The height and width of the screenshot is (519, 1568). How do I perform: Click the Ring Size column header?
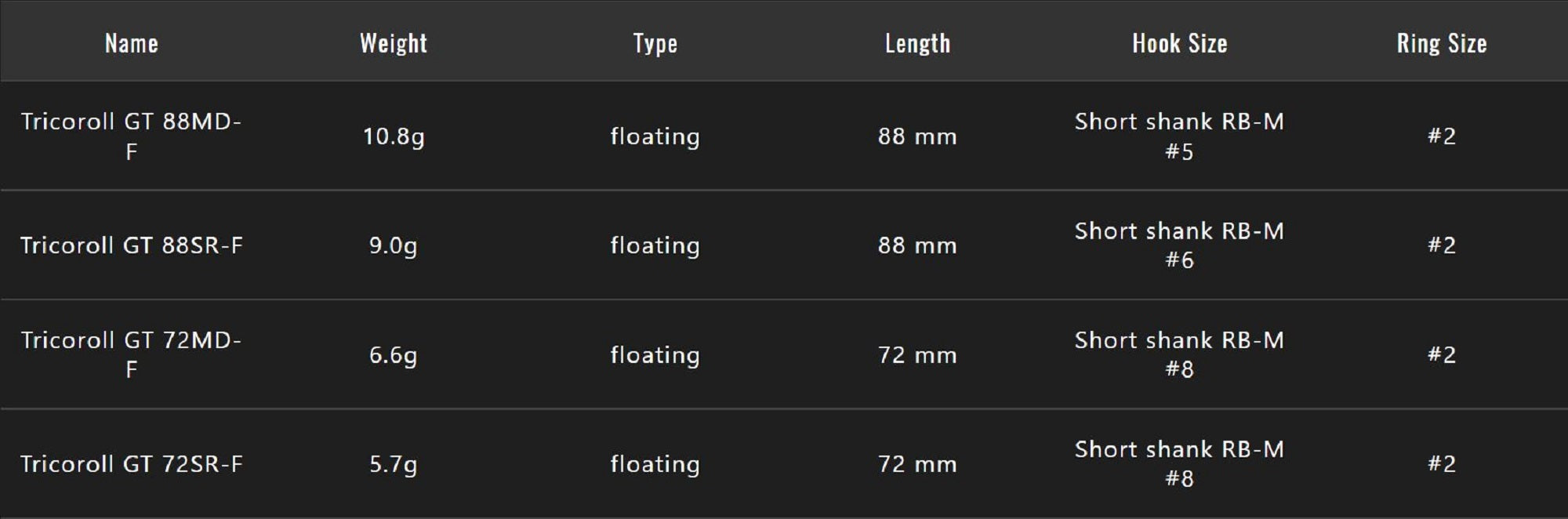(x=1441, y=43)
